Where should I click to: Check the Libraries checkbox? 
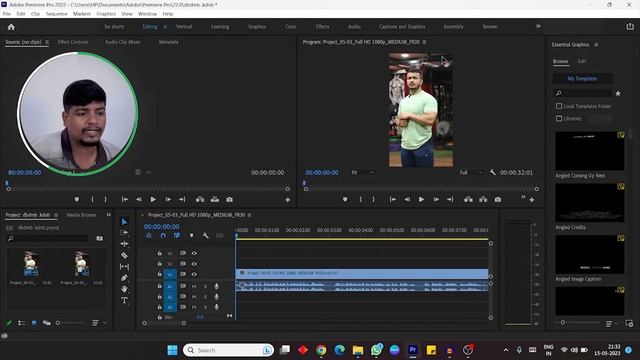[x=559, y=118]
